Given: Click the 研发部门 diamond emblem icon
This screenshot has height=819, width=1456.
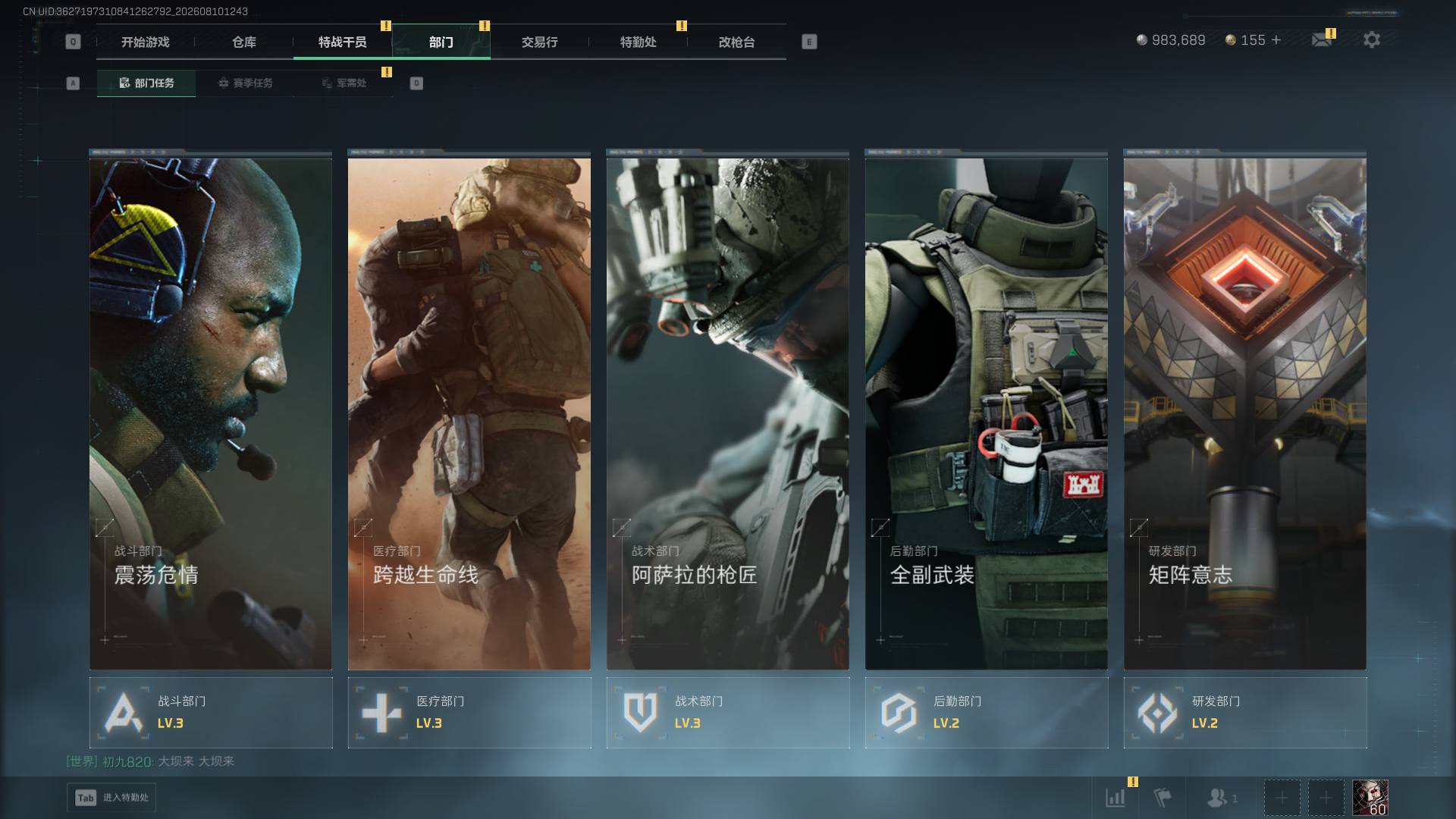Looking at the screenshot, I should (1157, 713).
